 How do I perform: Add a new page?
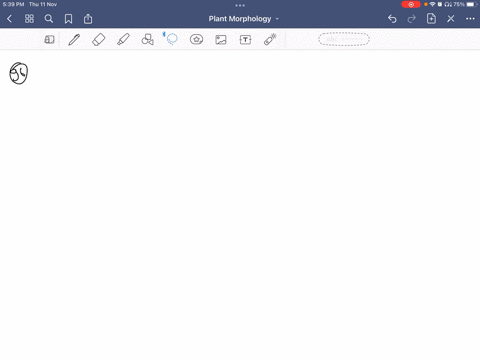431,19
